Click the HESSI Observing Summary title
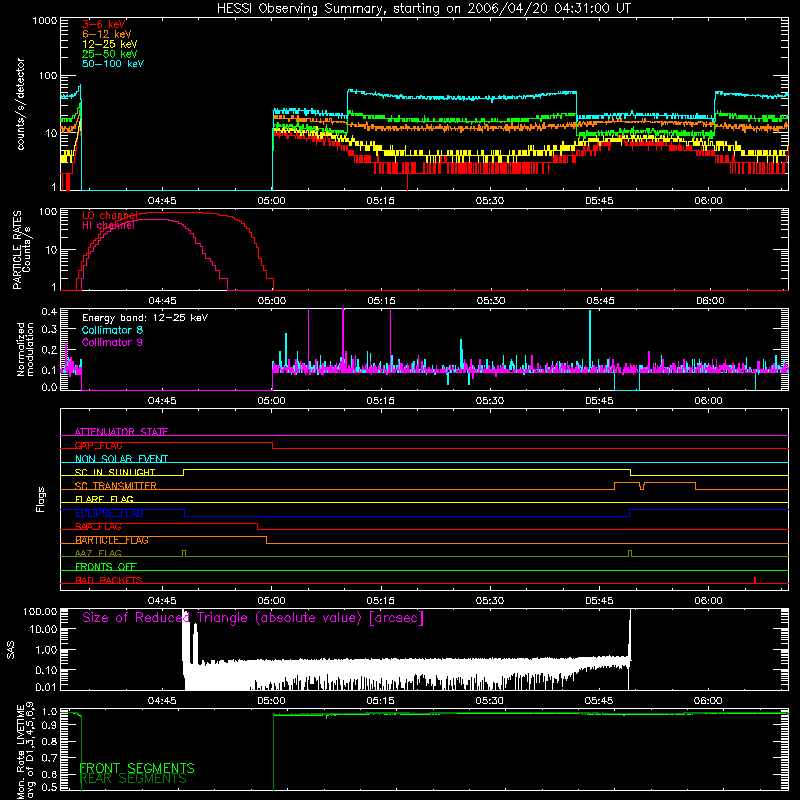Image resolution: width=800 pixels, height=800 pixels. tap(424, 8)
